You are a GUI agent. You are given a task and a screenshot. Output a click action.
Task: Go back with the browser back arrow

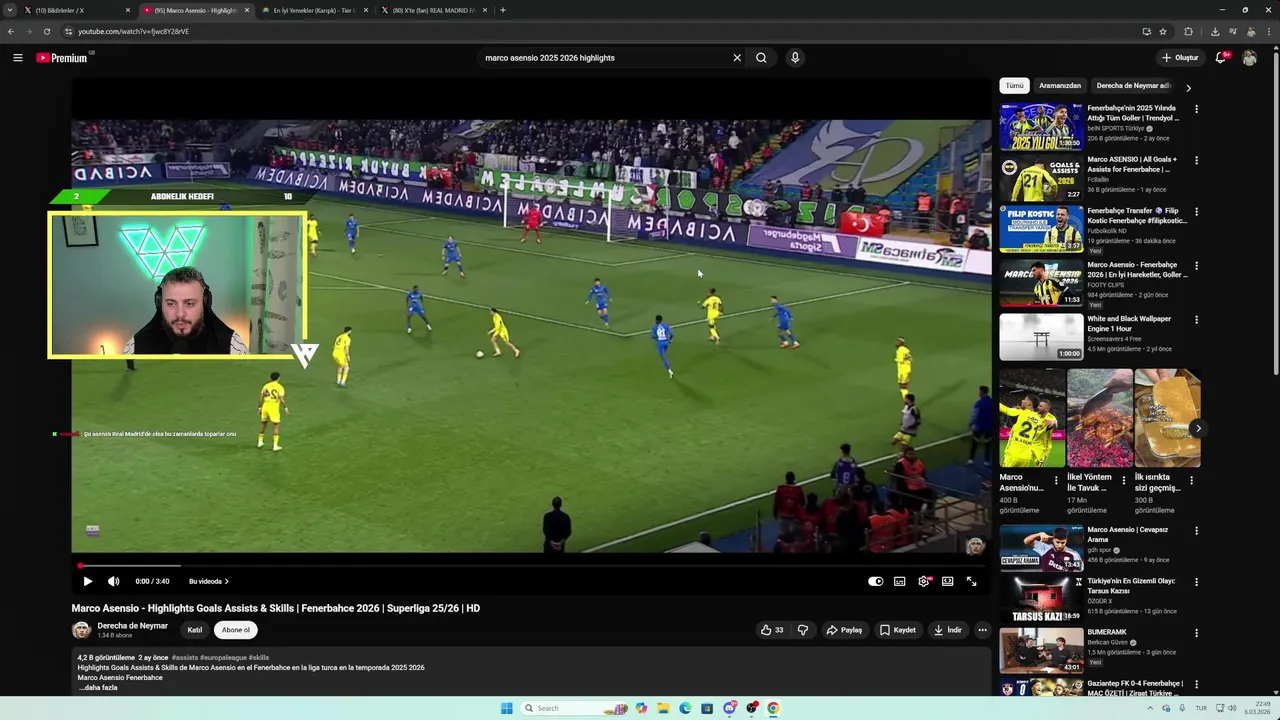tap(11, 31)
